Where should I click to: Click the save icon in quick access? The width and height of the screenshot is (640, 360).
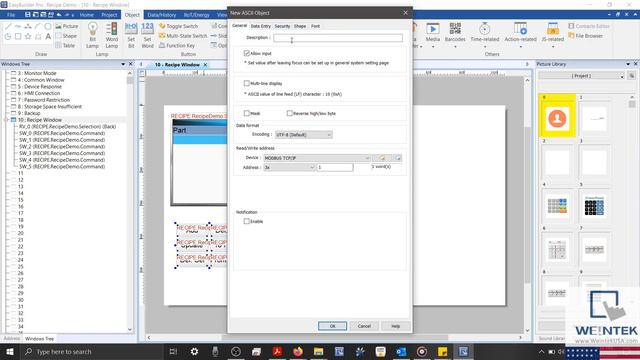pos(27,15)
